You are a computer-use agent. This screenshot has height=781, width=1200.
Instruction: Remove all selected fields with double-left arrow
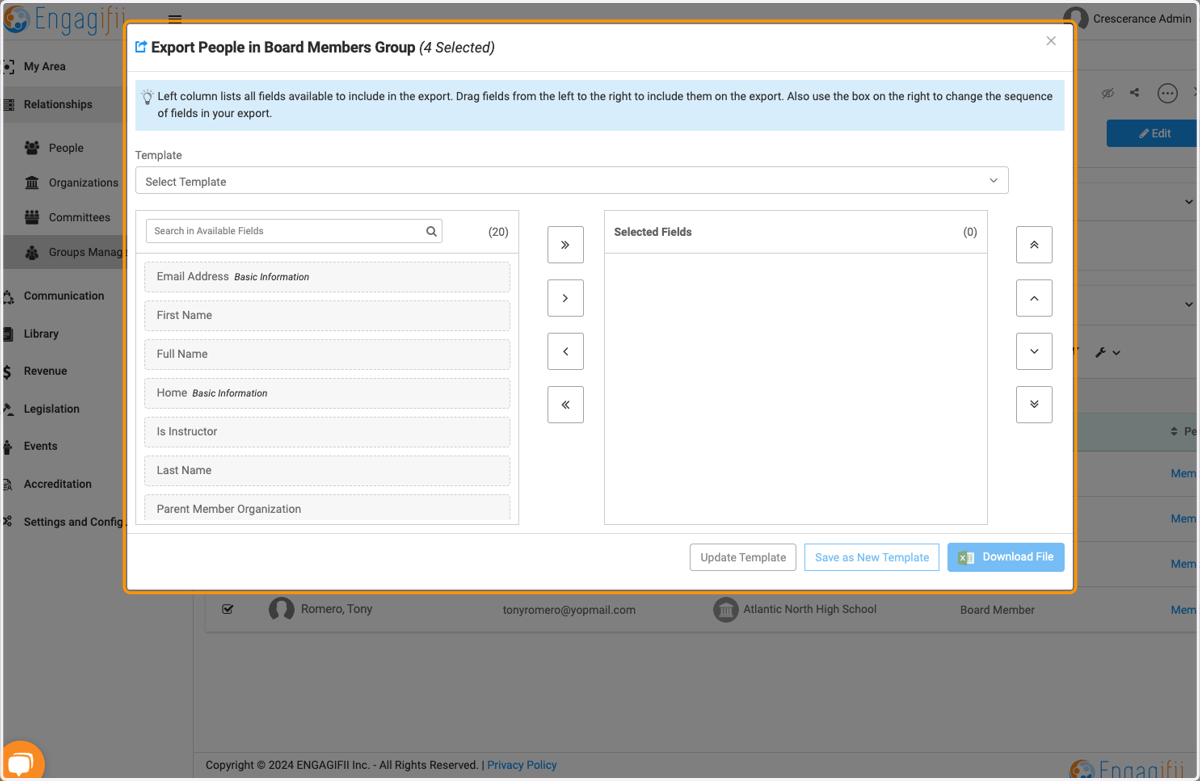click(x=565, y=405)
